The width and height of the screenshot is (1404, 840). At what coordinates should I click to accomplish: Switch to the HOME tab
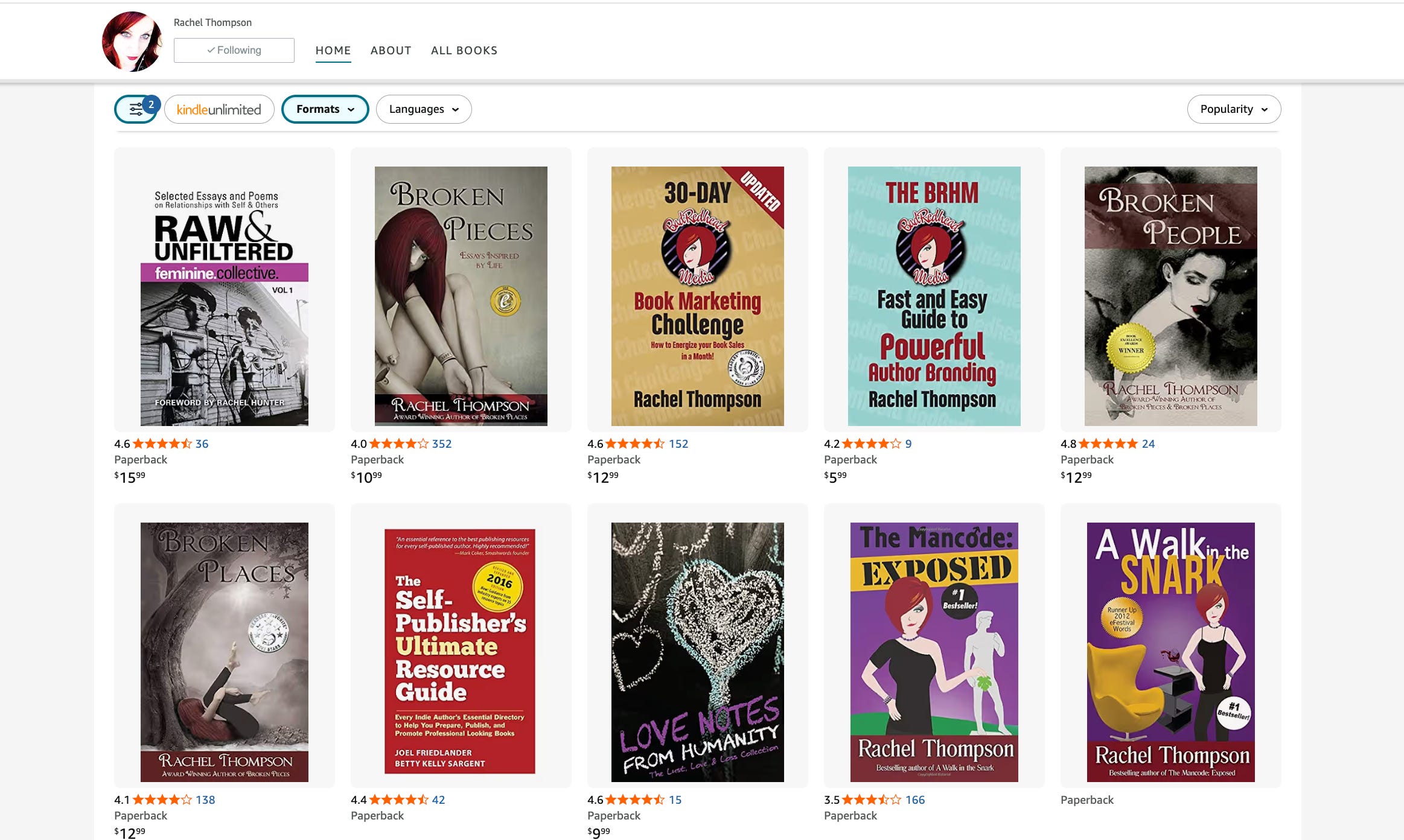point(333,51)
